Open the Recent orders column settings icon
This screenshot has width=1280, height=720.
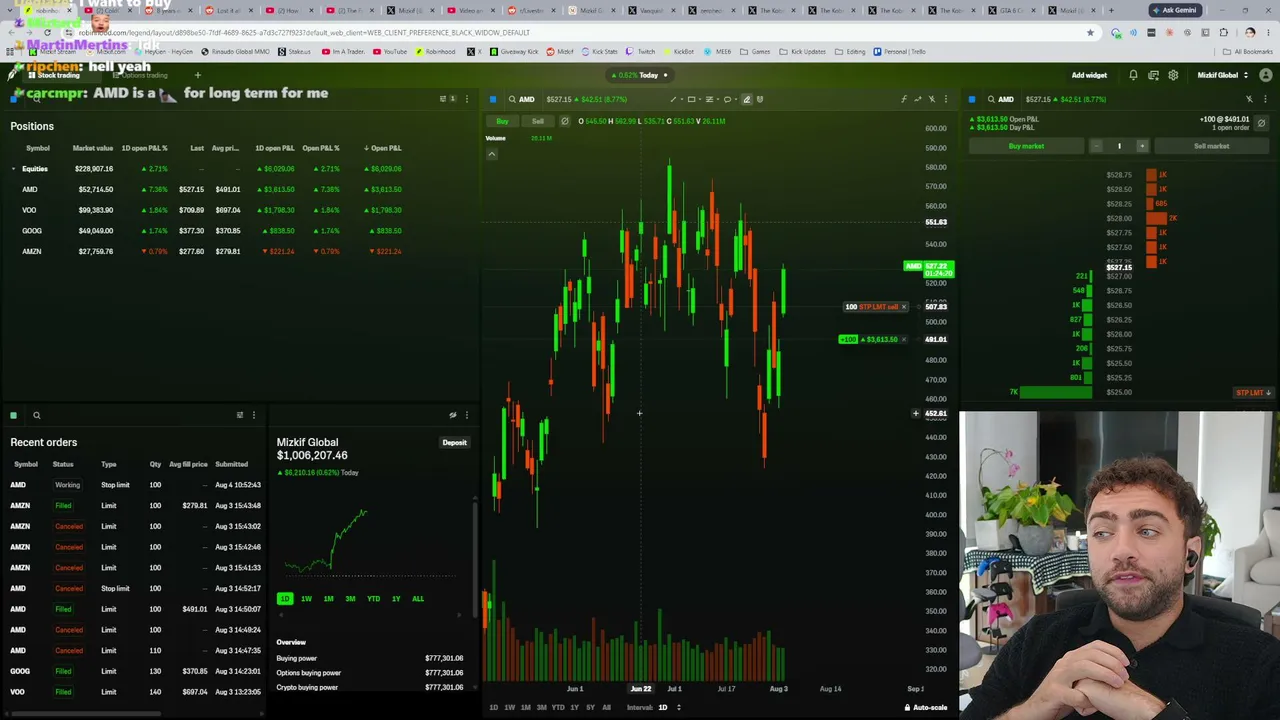click(x=239, y=415)
